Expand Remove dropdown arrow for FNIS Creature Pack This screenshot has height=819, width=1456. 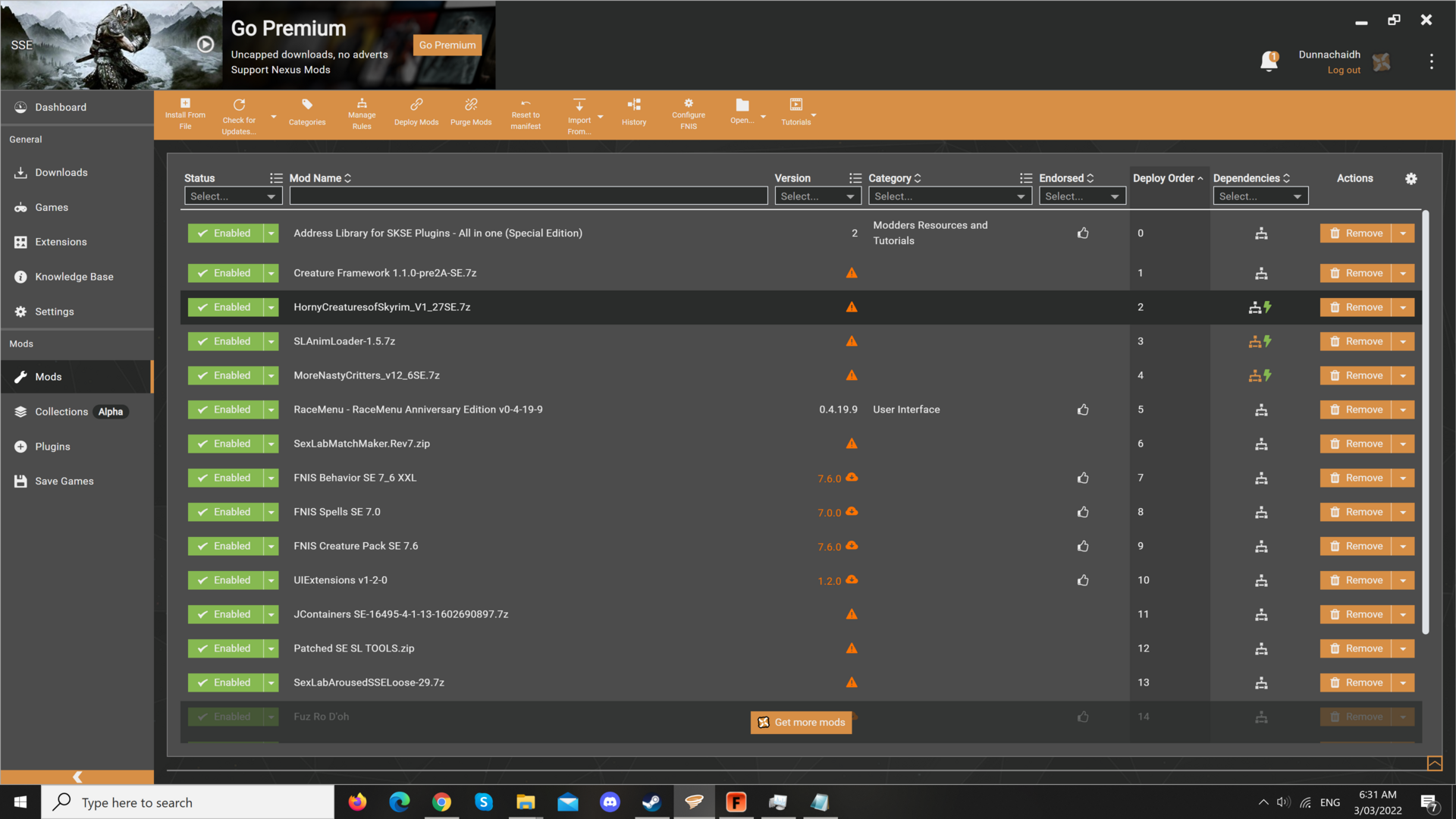click(1403, 546)
